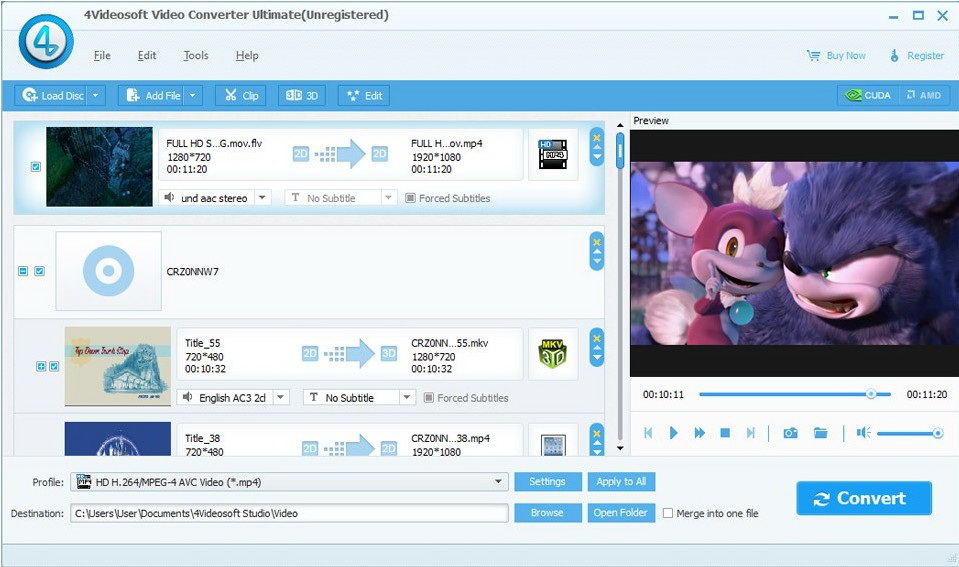Play the preview video
The width and height of the screenshot is (959, 567).
tap(673, 433)
